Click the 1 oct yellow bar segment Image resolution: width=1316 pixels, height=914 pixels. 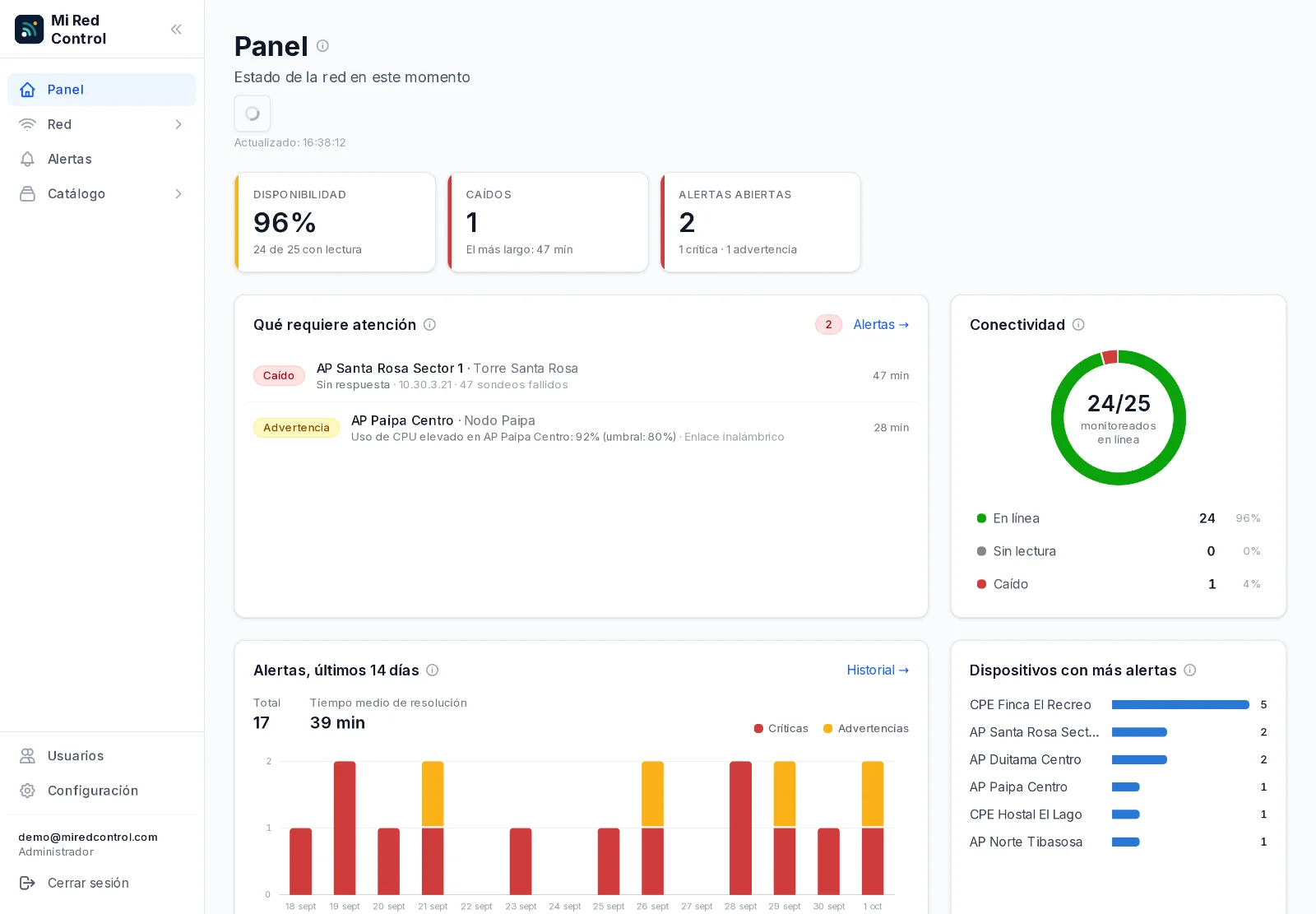coord(873,794)
